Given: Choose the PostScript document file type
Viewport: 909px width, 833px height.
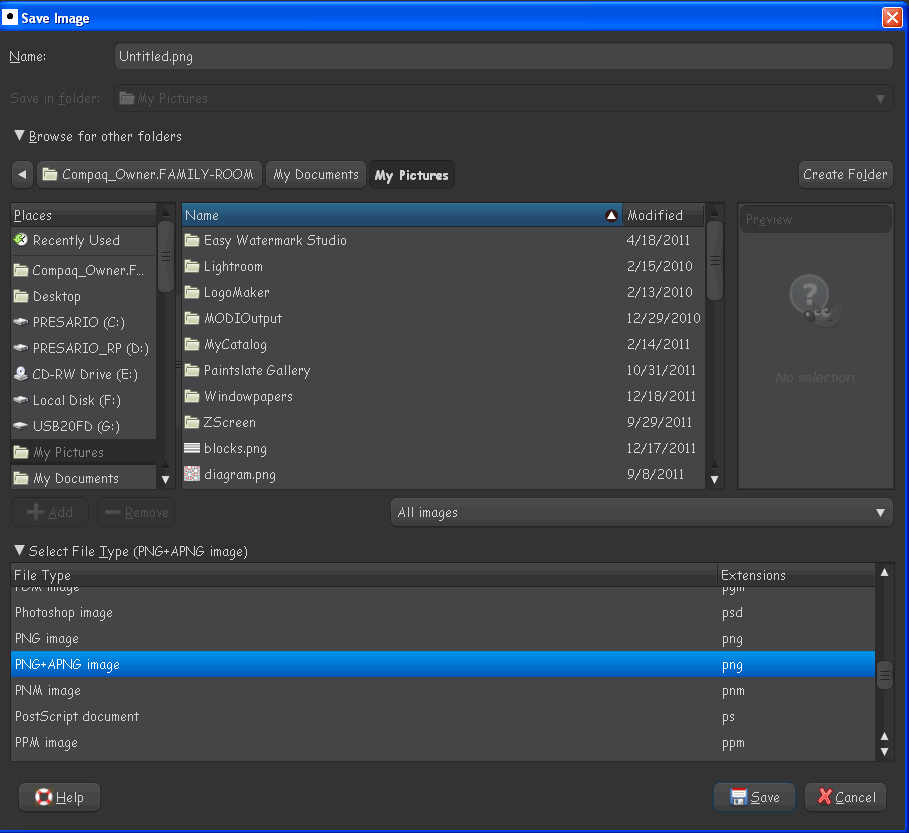Looking at the screenshot, I should pyautogui.click(x=443, y=716).
